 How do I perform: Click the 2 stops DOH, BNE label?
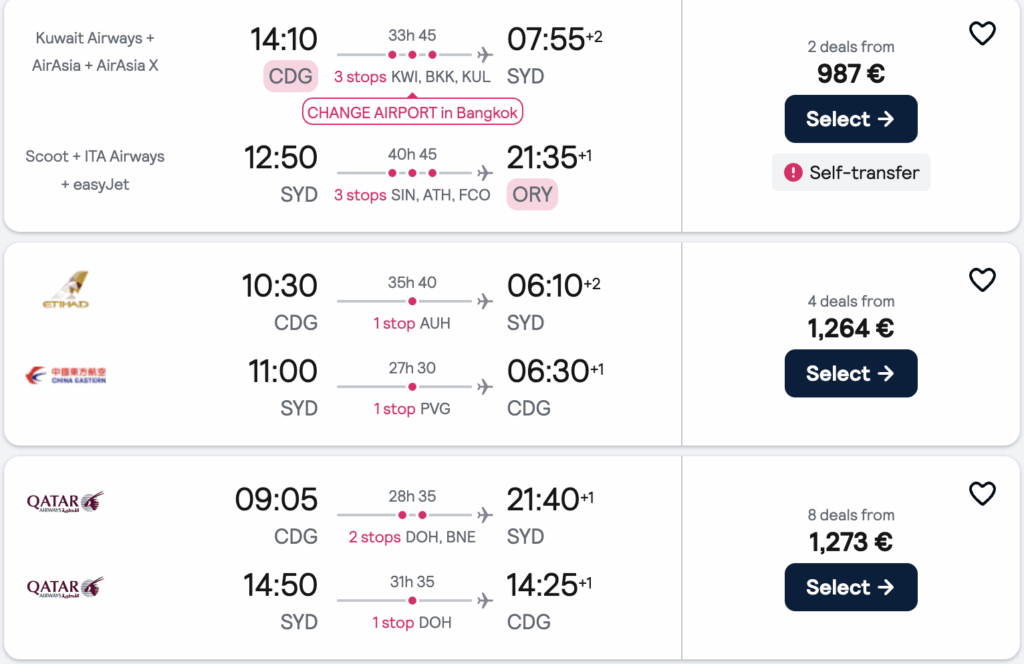pos(412,537)
